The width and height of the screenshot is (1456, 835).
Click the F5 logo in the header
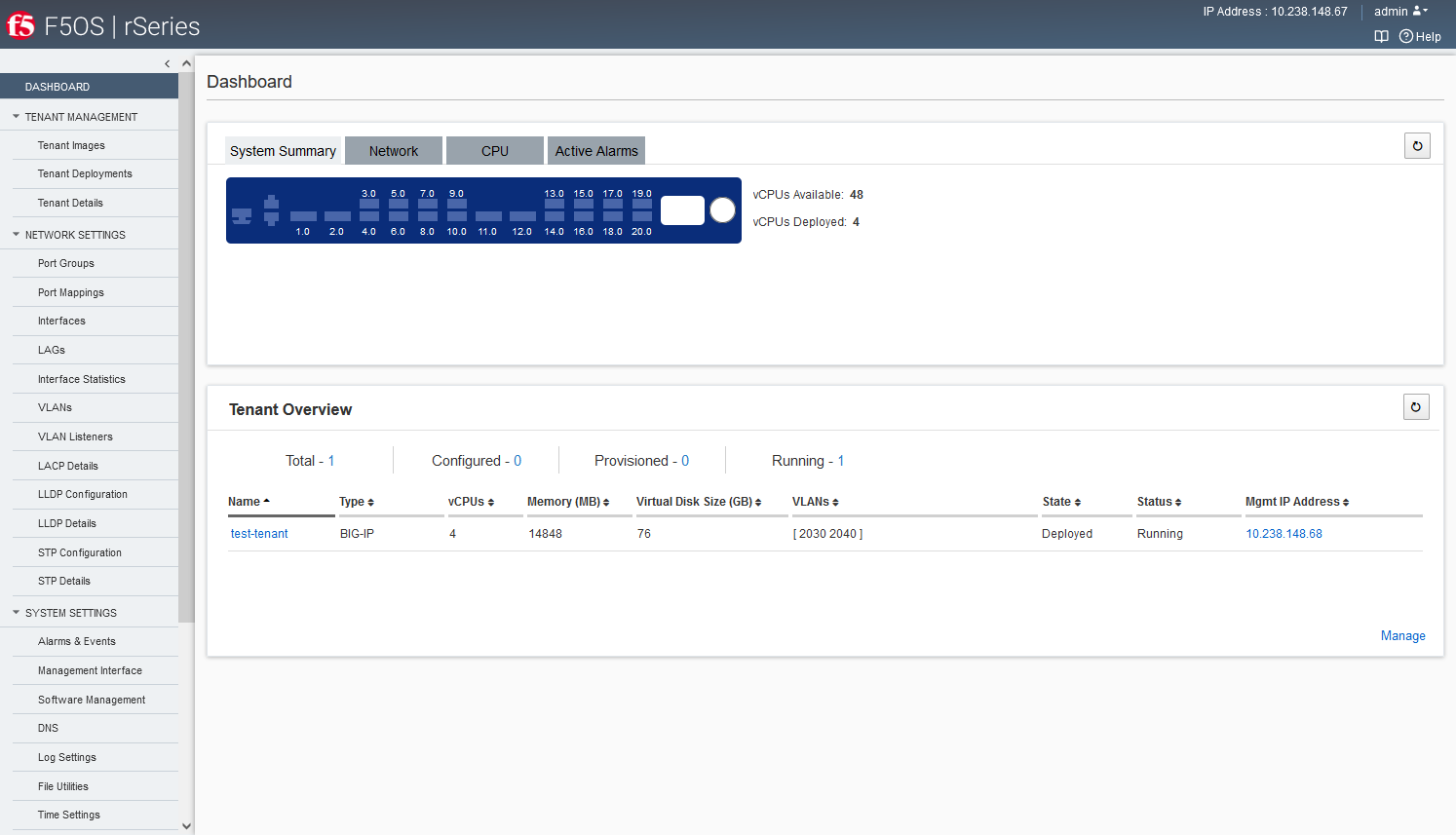[20, 25]
